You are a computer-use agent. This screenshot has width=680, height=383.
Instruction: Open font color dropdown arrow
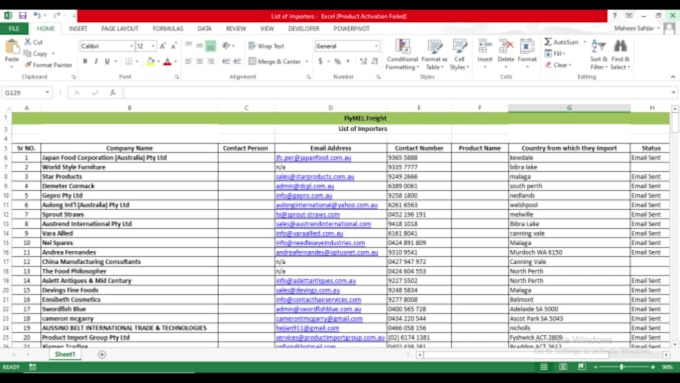pos(176,61)
